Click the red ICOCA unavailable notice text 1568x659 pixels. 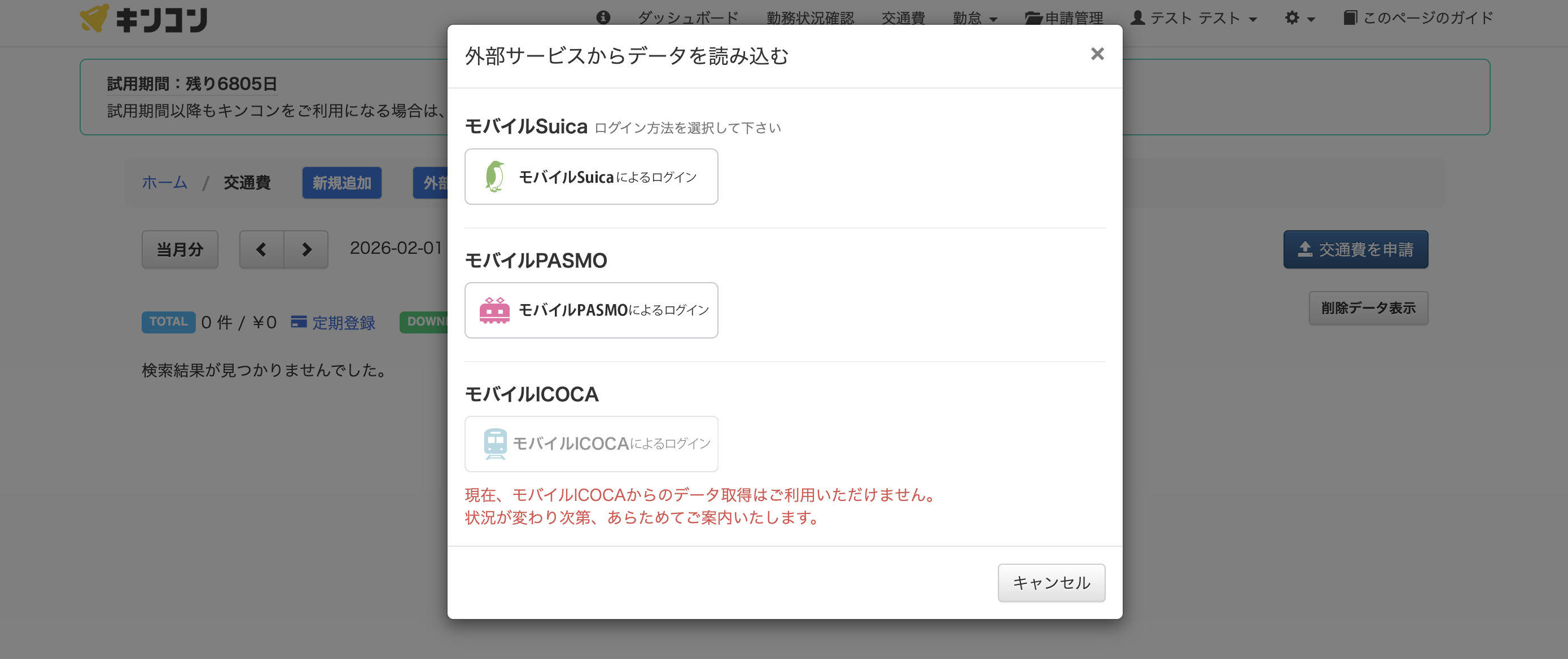coord(700,506)
